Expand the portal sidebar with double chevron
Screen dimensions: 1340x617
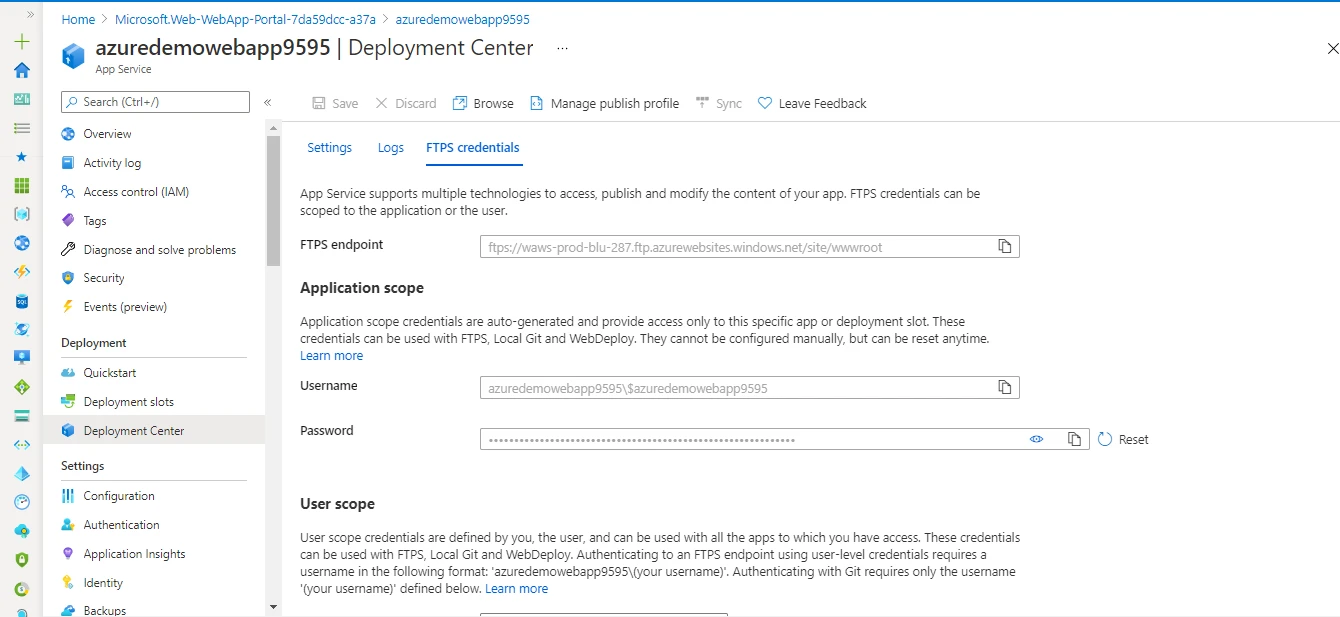pyautogui.click(x=30, y=14)
